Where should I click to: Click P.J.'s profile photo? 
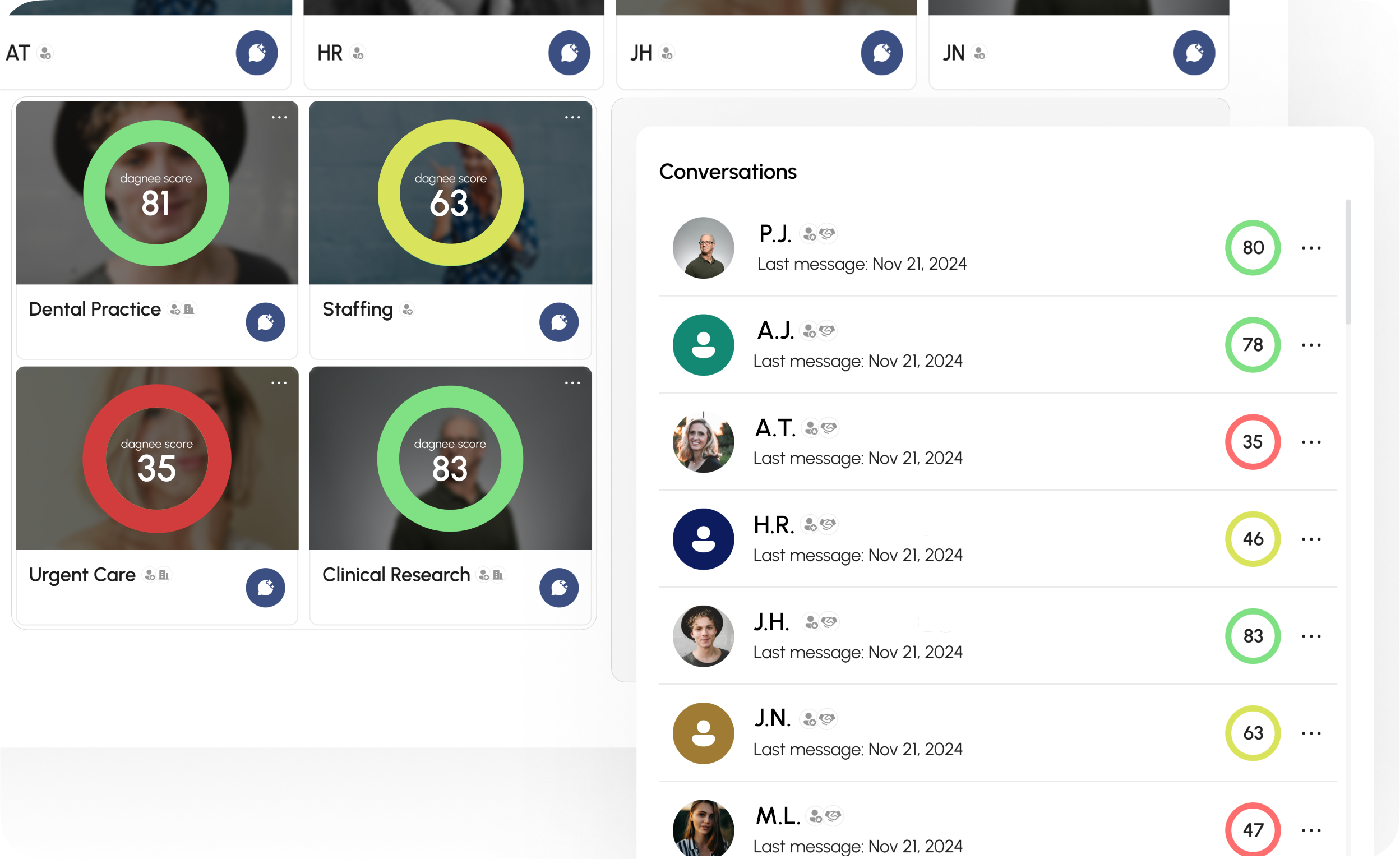[703, 248]
